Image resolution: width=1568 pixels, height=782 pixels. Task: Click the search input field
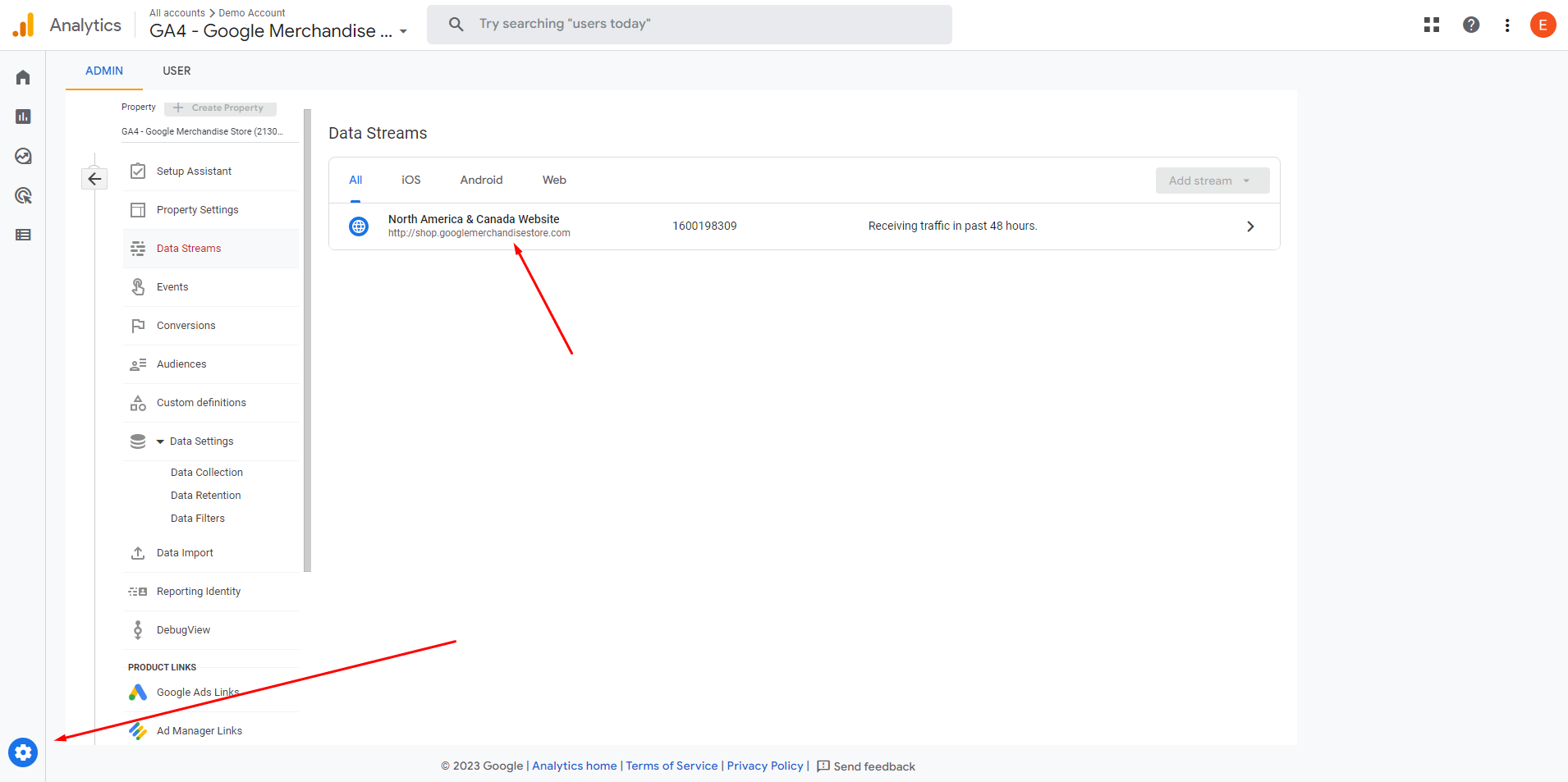tap(690, 25)
